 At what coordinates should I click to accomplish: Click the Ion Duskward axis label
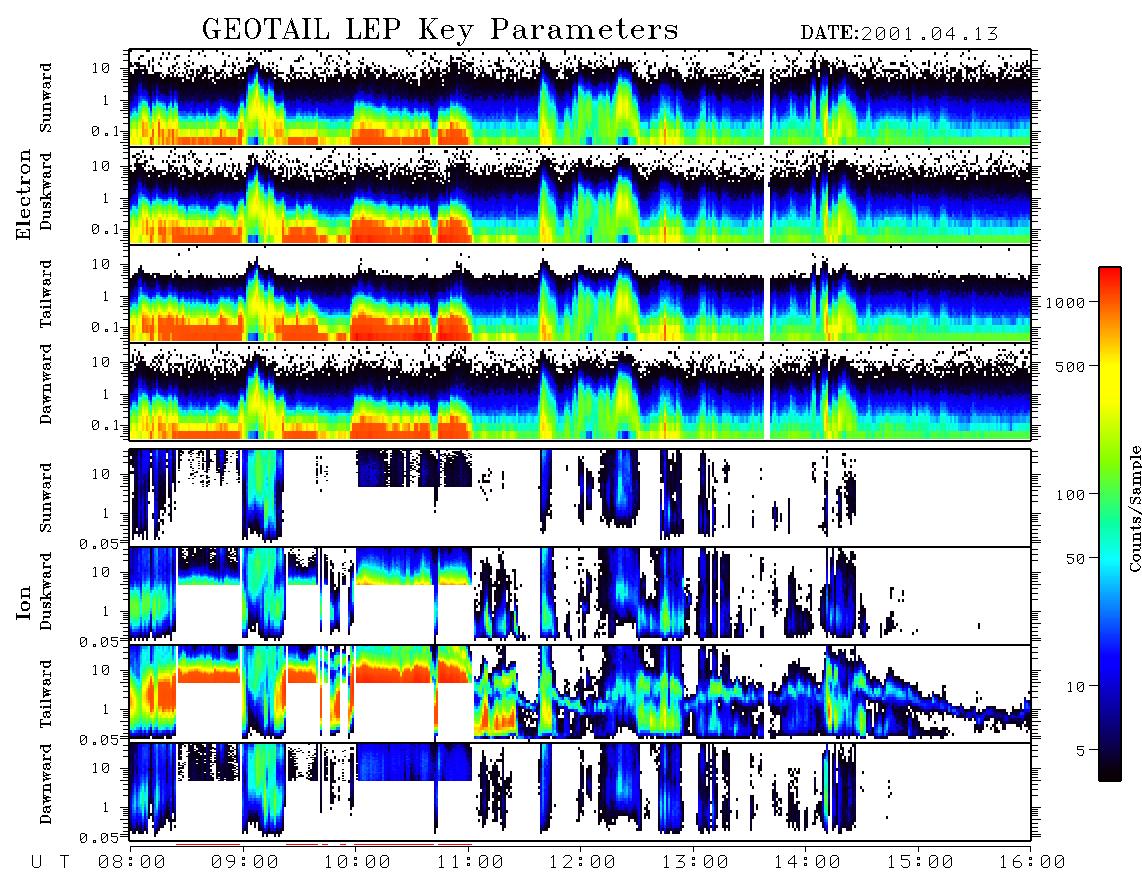[x=46, y=591]
